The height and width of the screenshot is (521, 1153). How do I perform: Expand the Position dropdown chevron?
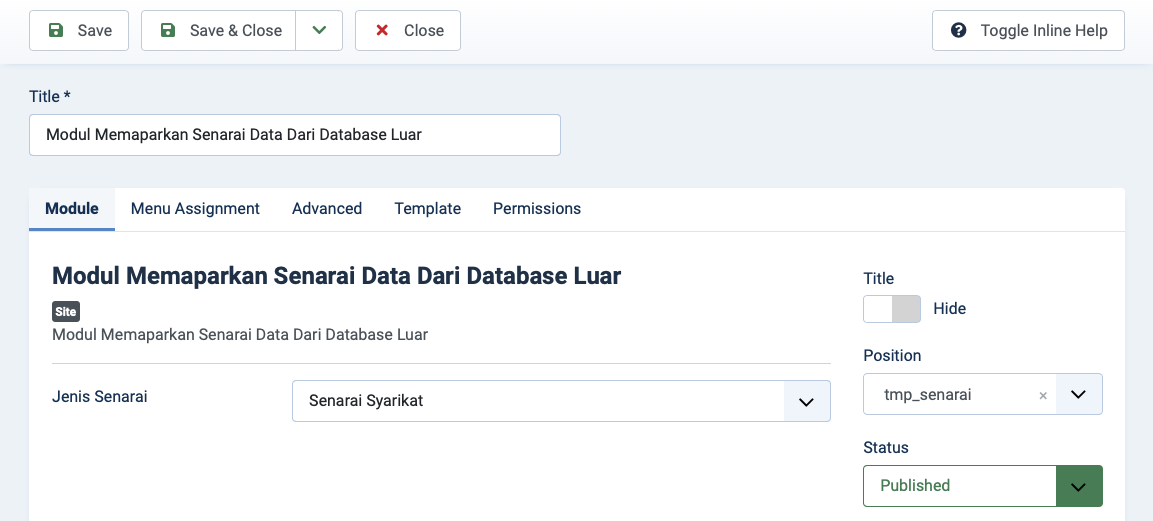1078,395
